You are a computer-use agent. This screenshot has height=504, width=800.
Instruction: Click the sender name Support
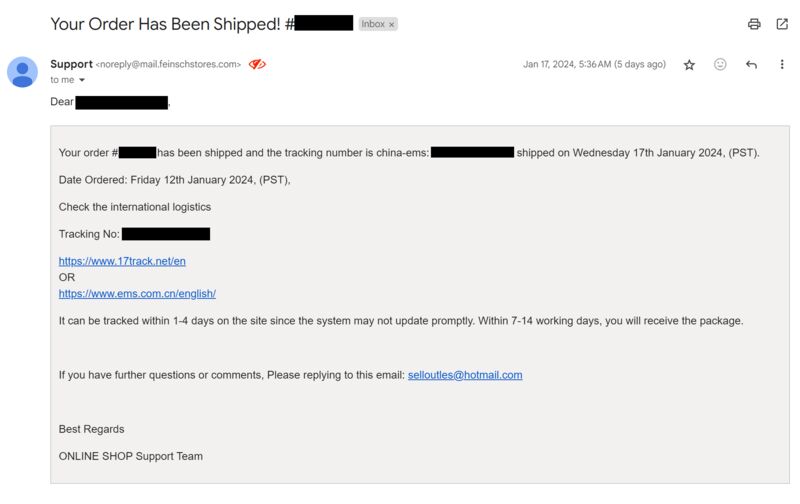71,64
